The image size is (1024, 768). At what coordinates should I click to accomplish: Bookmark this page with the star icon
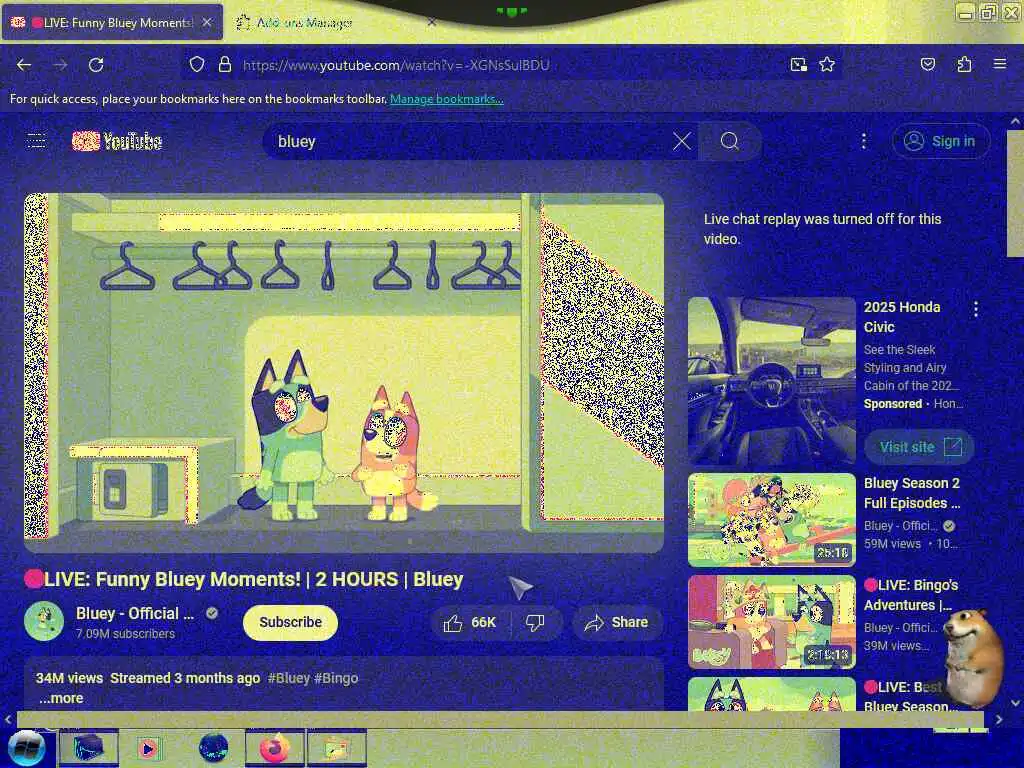pos(827,65)
